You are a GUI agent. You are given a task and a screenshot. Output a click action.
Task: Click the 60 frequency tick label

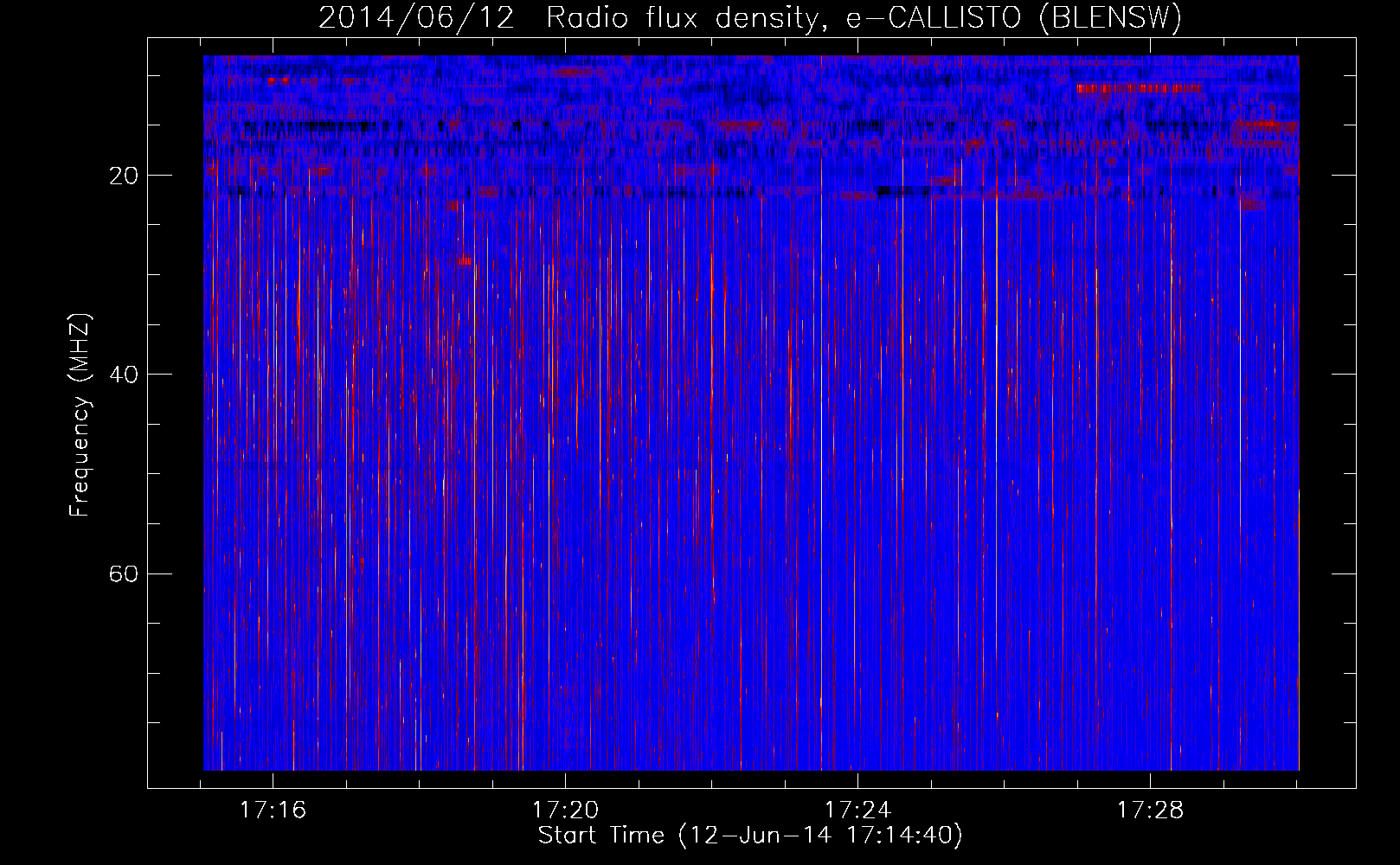[124, 574]
